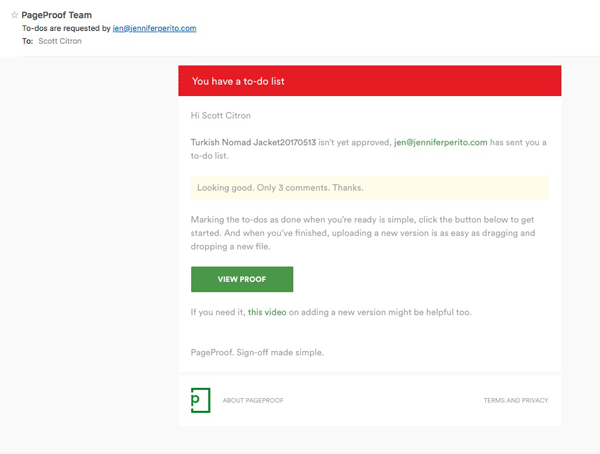This screenshot has height=454, width=600.
Task: Click the green jen@jenniferperito.com body link
Action: 440,143
